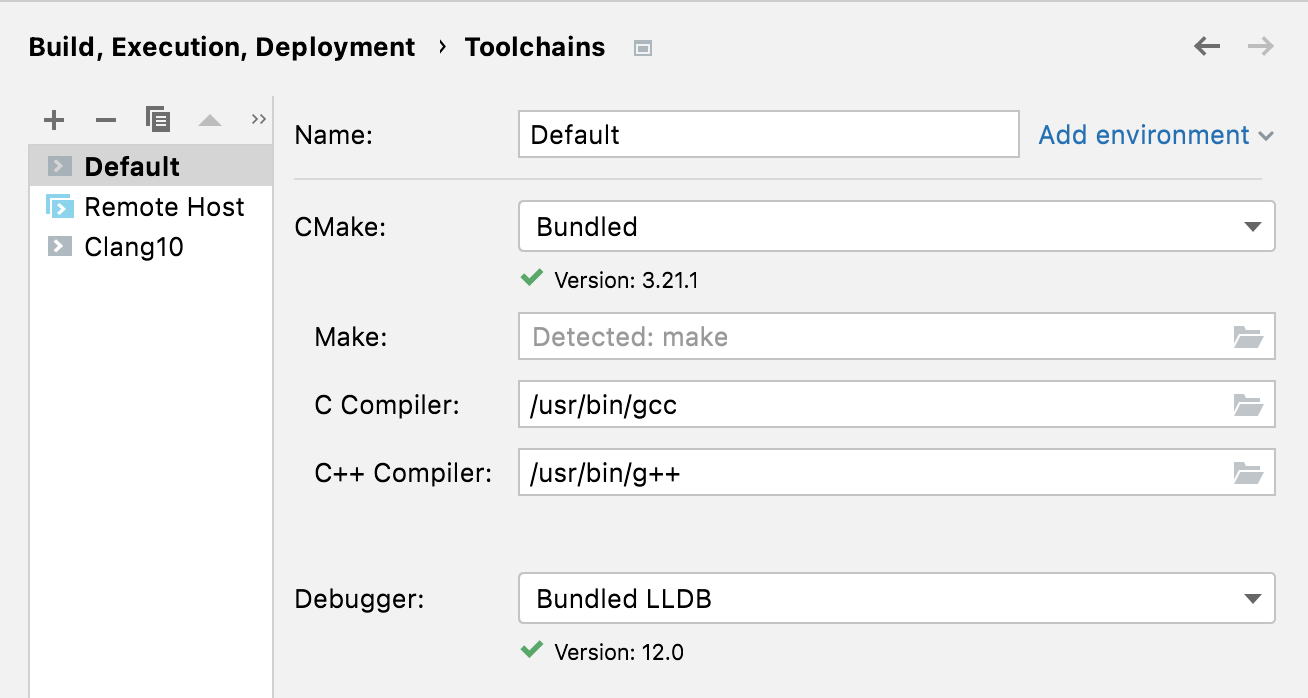Move the selected toolchain up
This screenshot has width=1308, height=698.
pos(209,119)
